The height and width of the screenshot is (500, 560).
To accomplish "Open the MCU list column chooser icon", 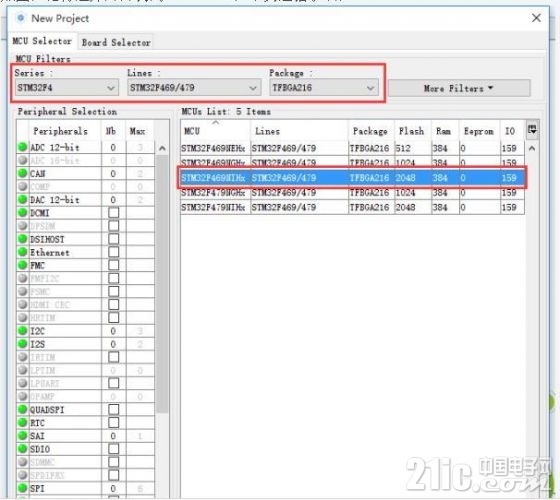I will [532, 130].
